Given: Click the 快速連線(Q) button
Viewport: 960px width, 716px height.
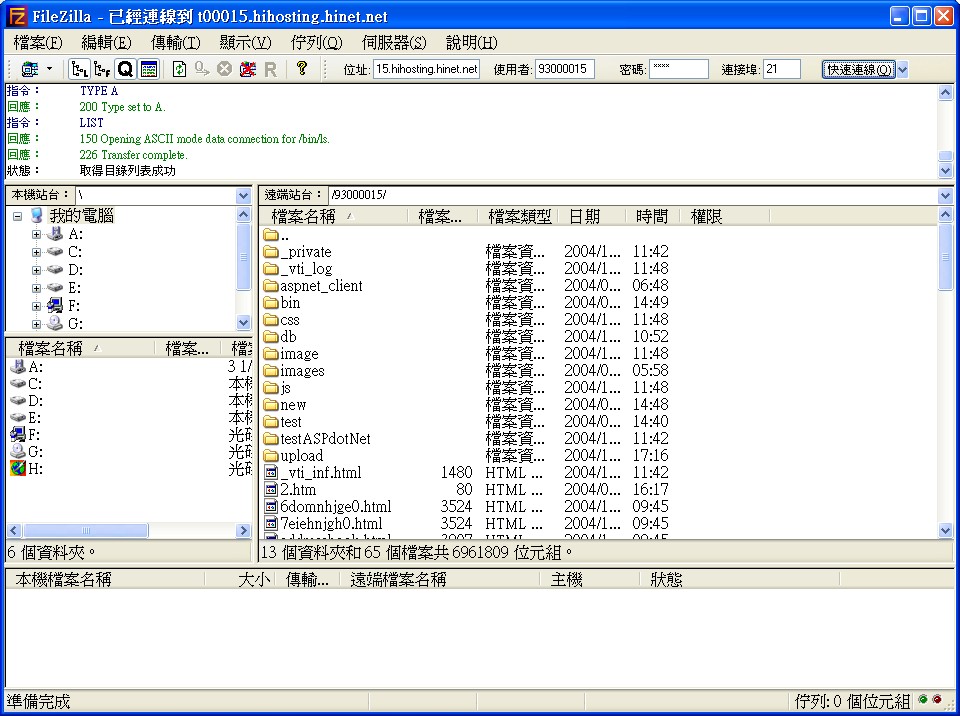Looking at the screenshot, I should tap(858, 69).
